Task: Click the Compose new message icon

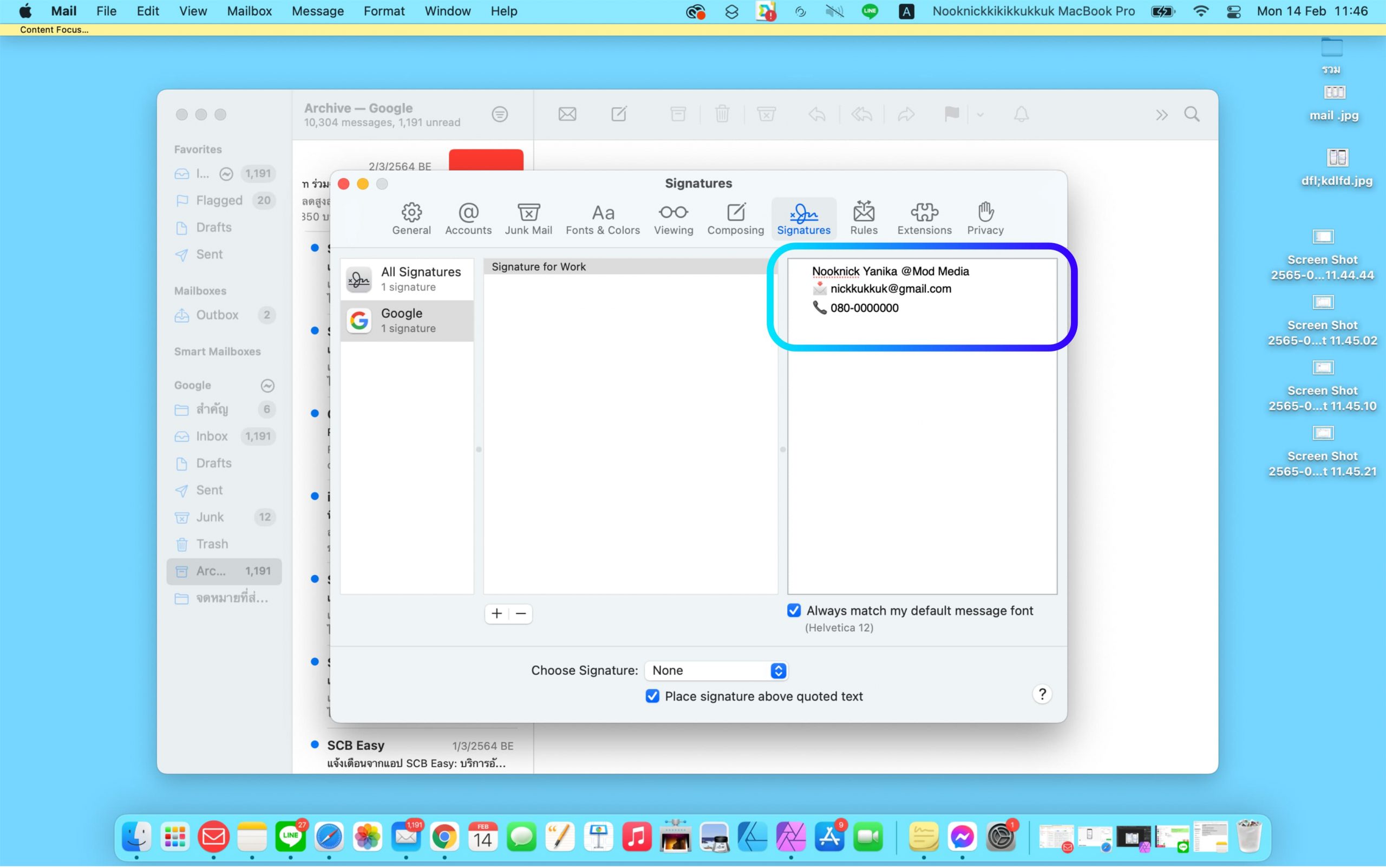Action: [619, 114]
